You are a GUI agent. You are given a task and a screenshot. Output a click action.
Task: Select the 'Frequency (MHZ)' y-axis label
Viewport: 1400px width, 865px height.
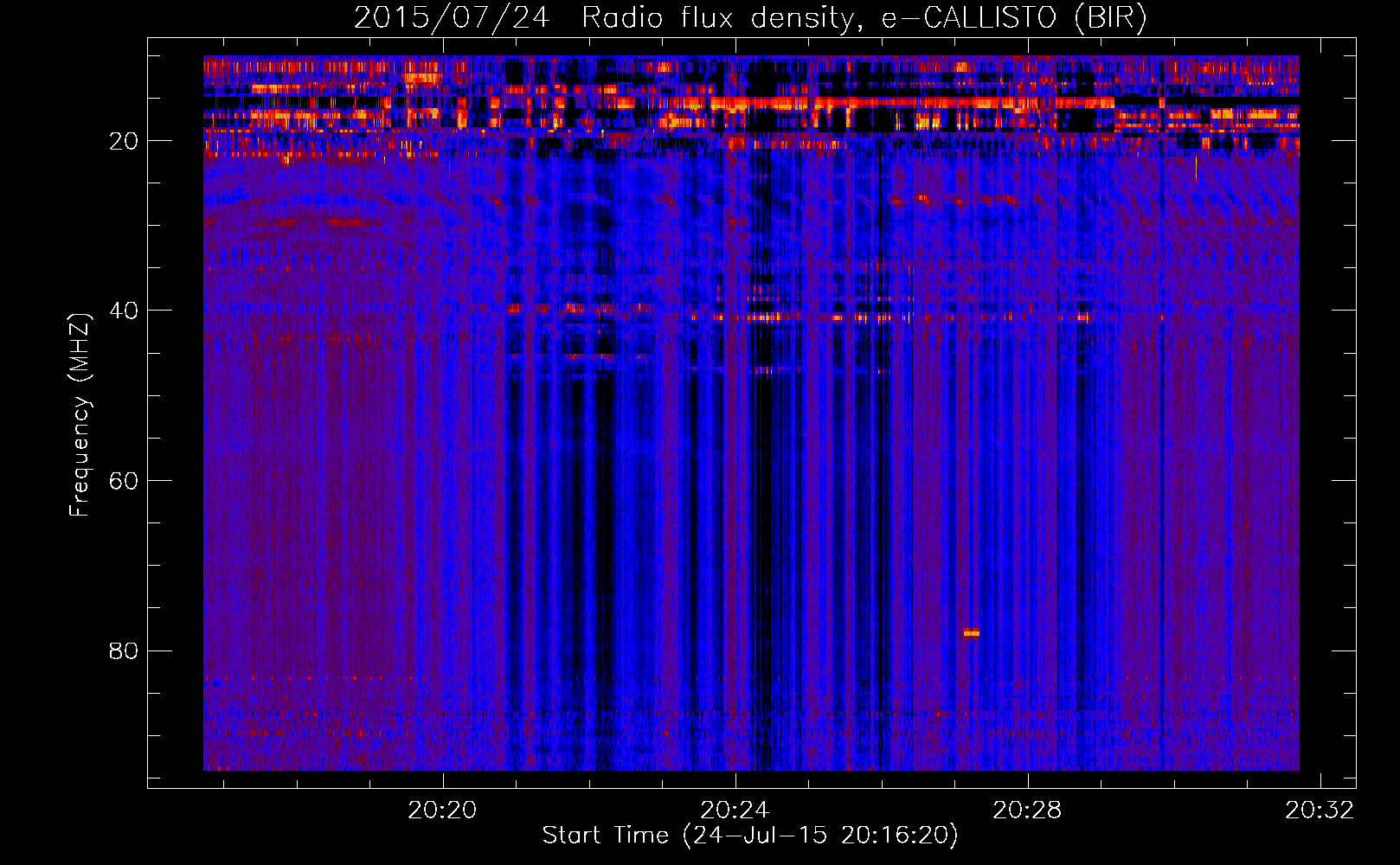coord(80,415)
